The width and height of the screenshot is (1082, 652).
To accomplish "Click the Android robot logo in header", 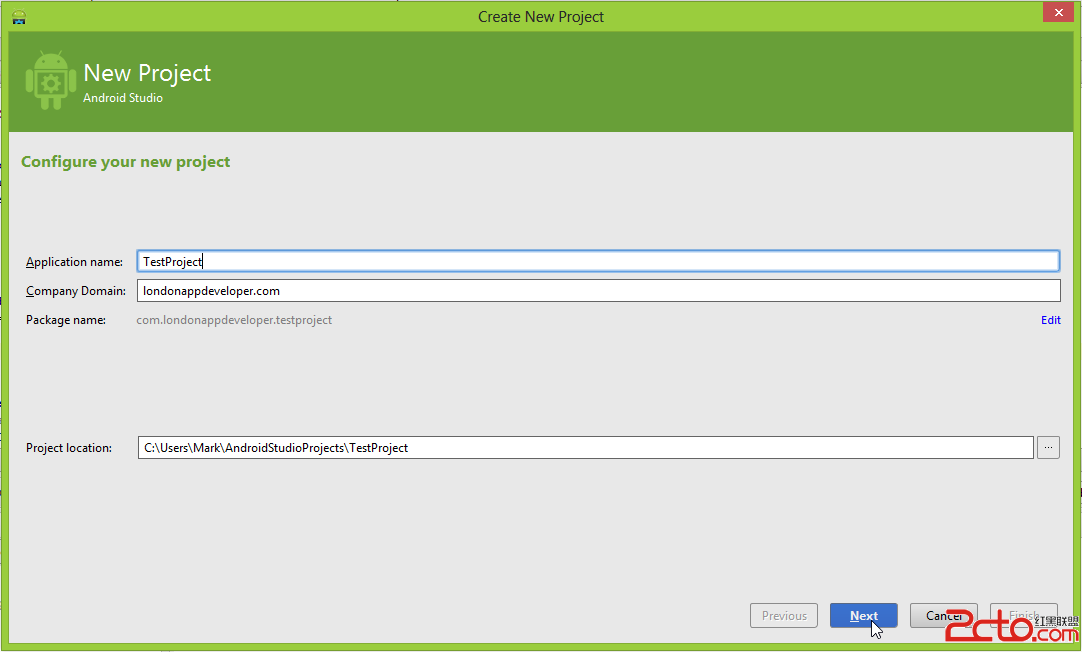I will (x=50, y=79).
